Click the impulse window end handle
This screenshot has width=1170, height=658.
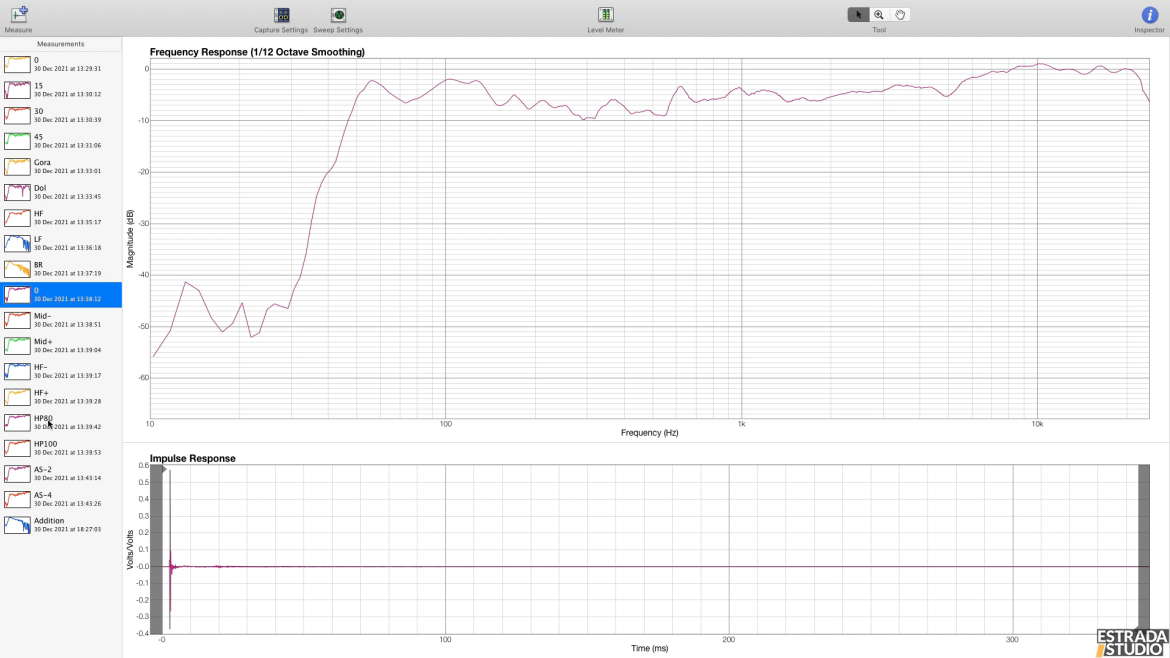pyautogui.click(x=1143, y=549)
